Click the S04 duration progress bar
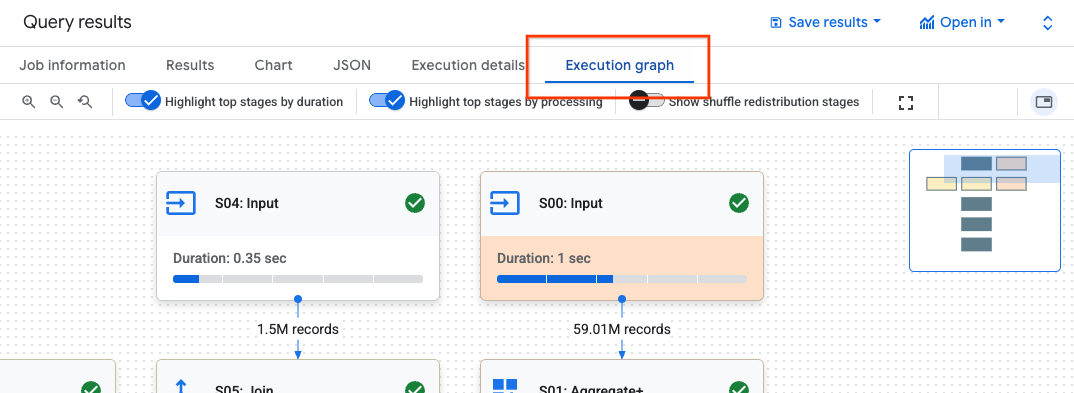 [x=298, y=279]
